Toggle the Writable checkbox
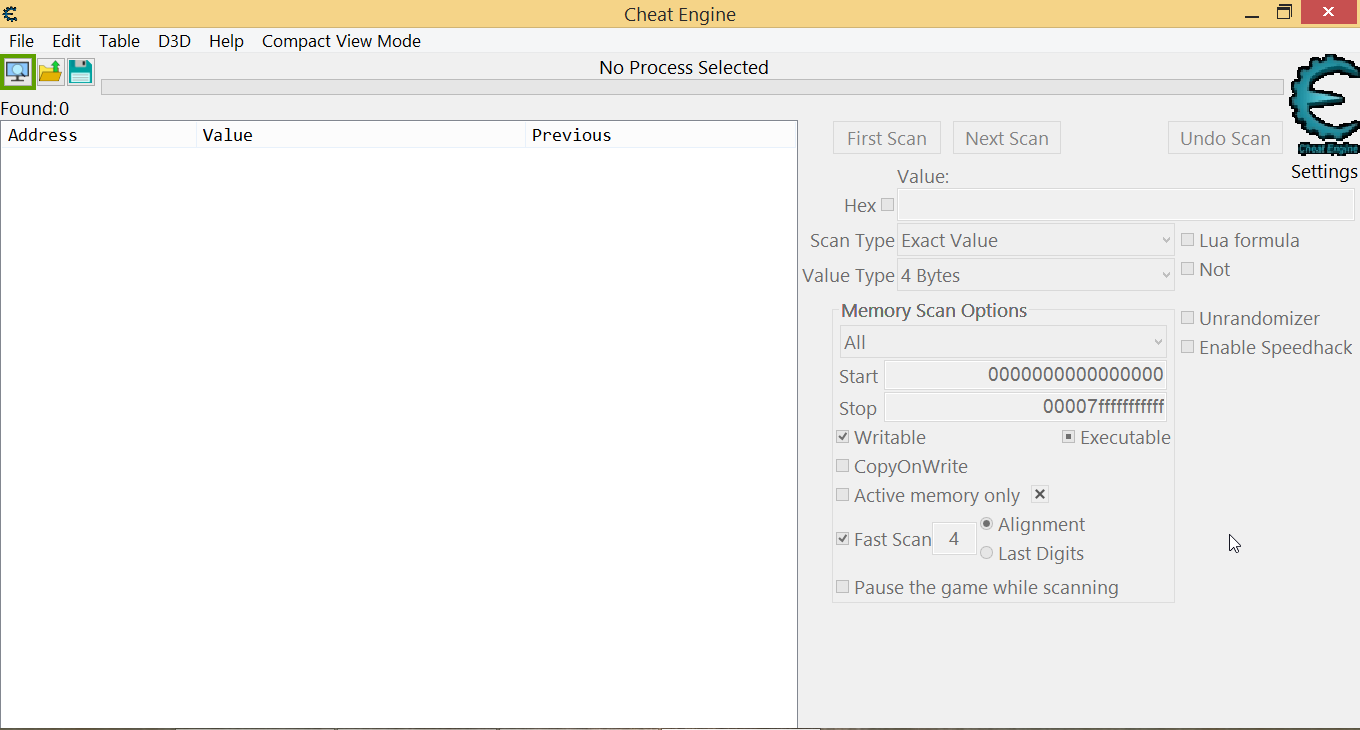1360x730 pixels. coord(843,437)
